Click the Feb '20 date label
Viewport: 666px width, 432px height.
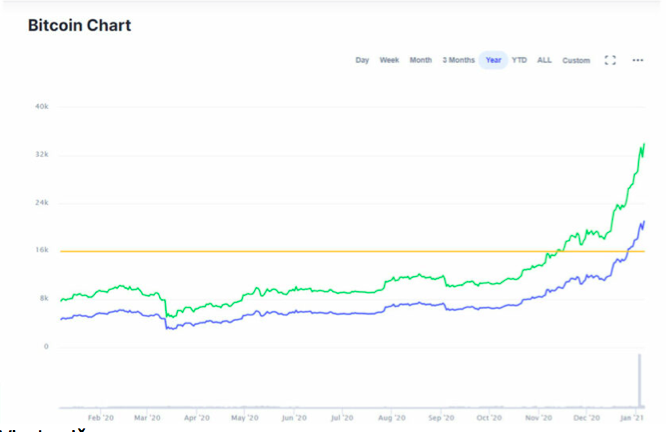pyautogui.click(x=101, y=418)
